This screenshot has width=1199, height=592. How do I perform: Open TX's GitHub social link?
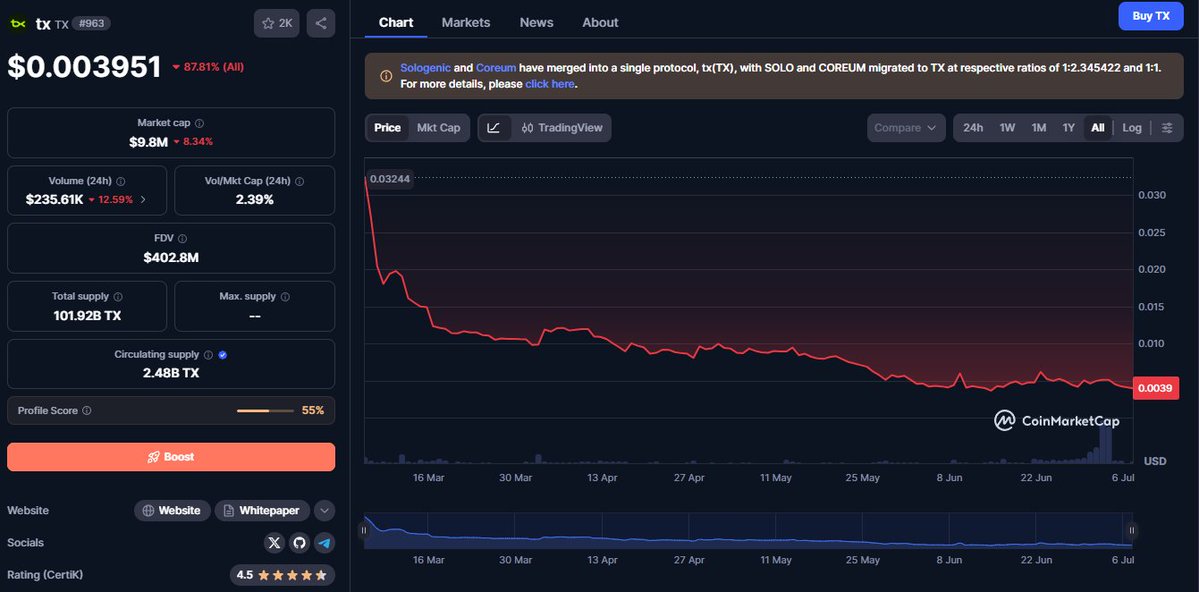click(x=300, y=543)
